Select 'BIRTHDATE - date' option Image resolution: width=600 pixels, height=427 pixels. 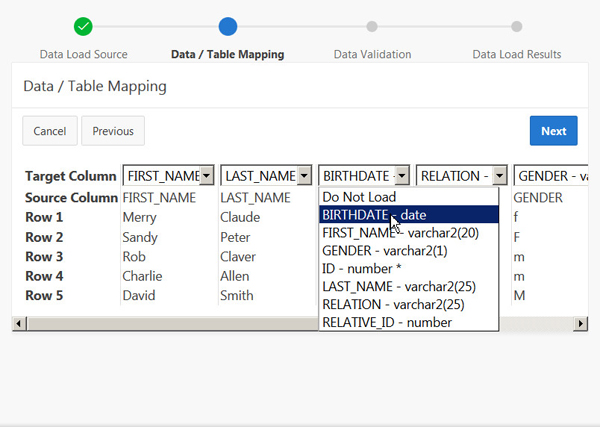(x=409, y=215)
